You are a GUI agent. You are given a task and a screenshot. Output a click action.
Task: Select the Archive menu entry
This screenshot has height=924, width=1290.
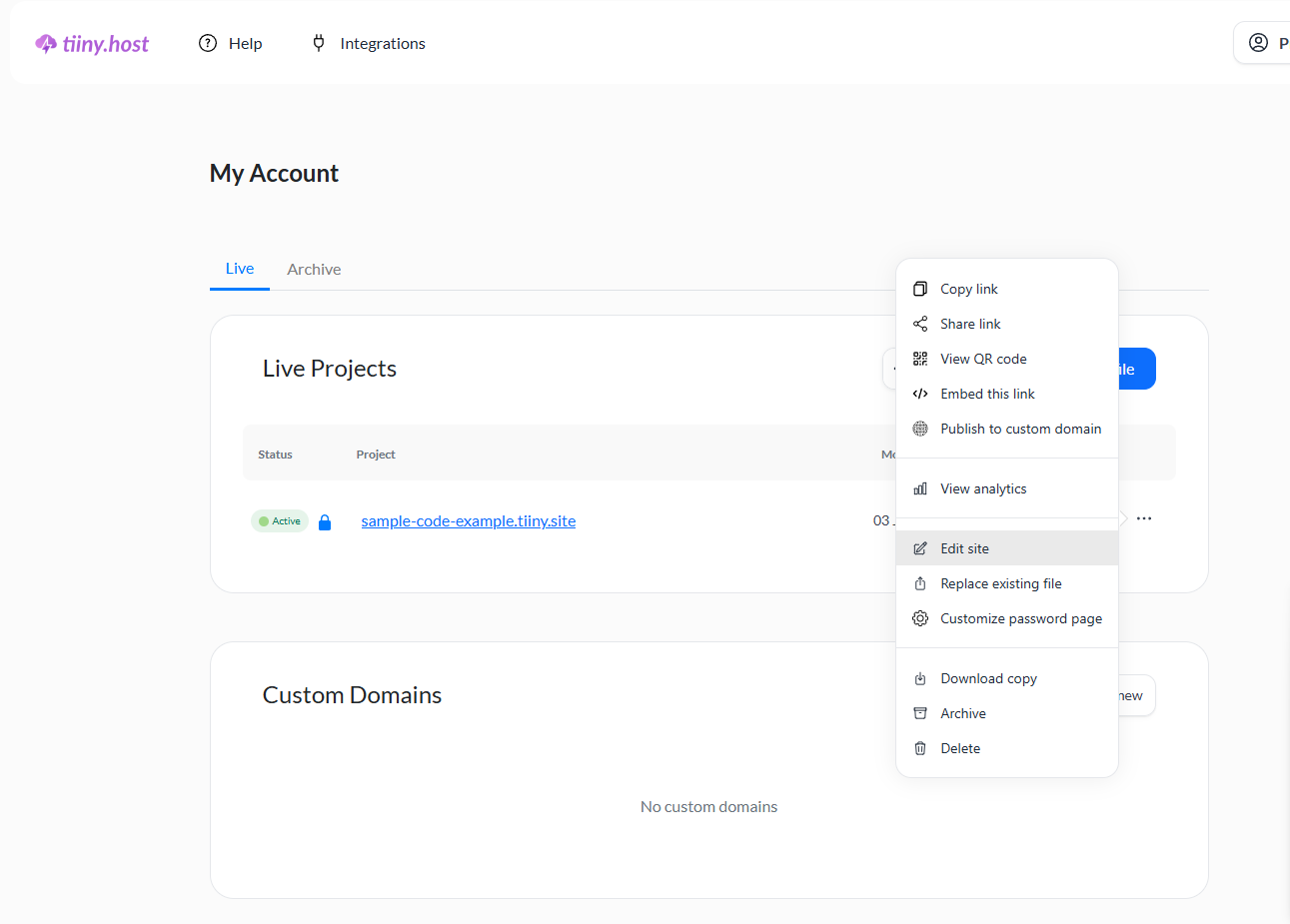tap(962, 713)
